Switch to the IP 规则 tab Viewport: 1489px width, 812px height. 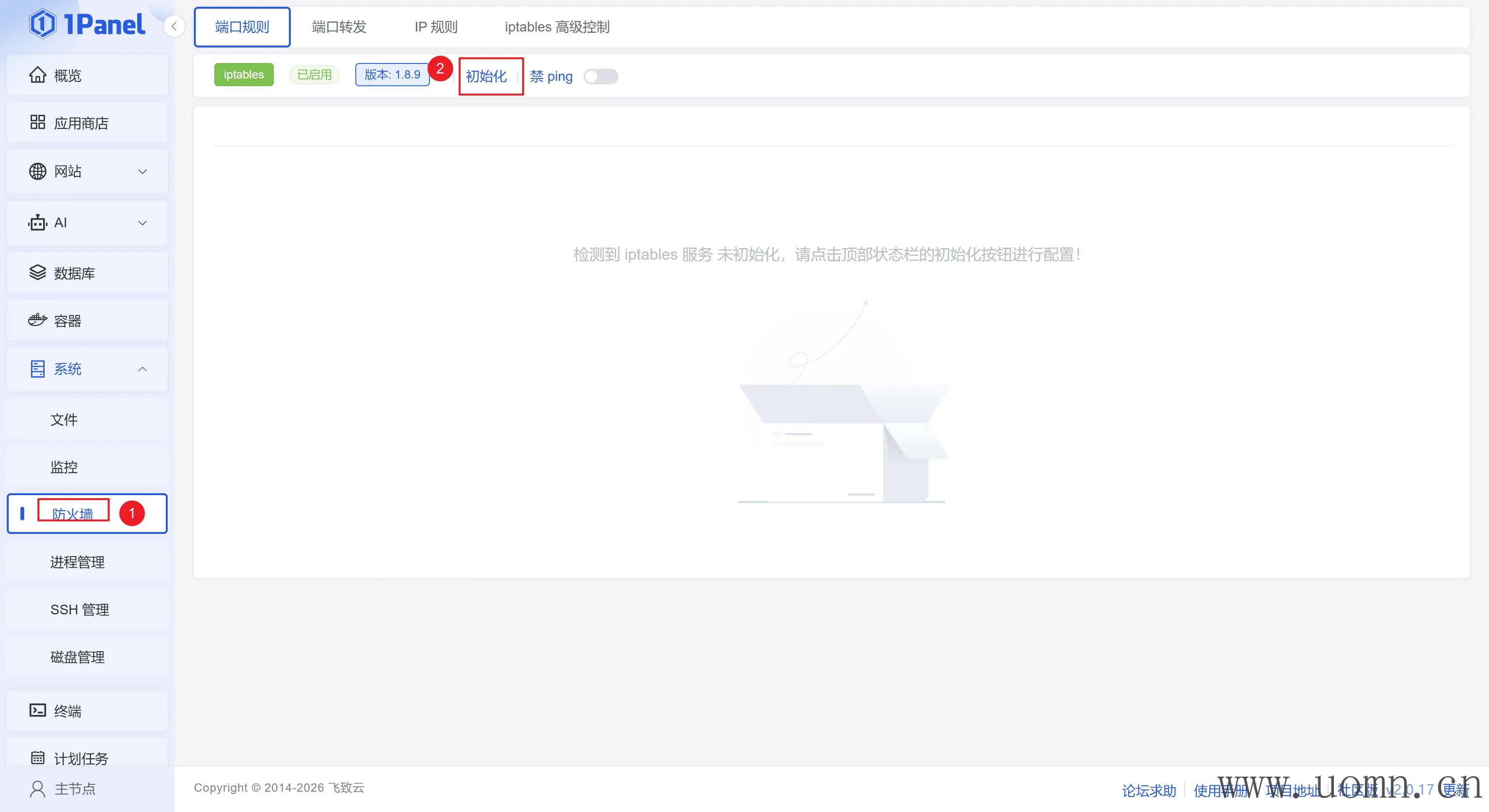(x=436, y=27)
